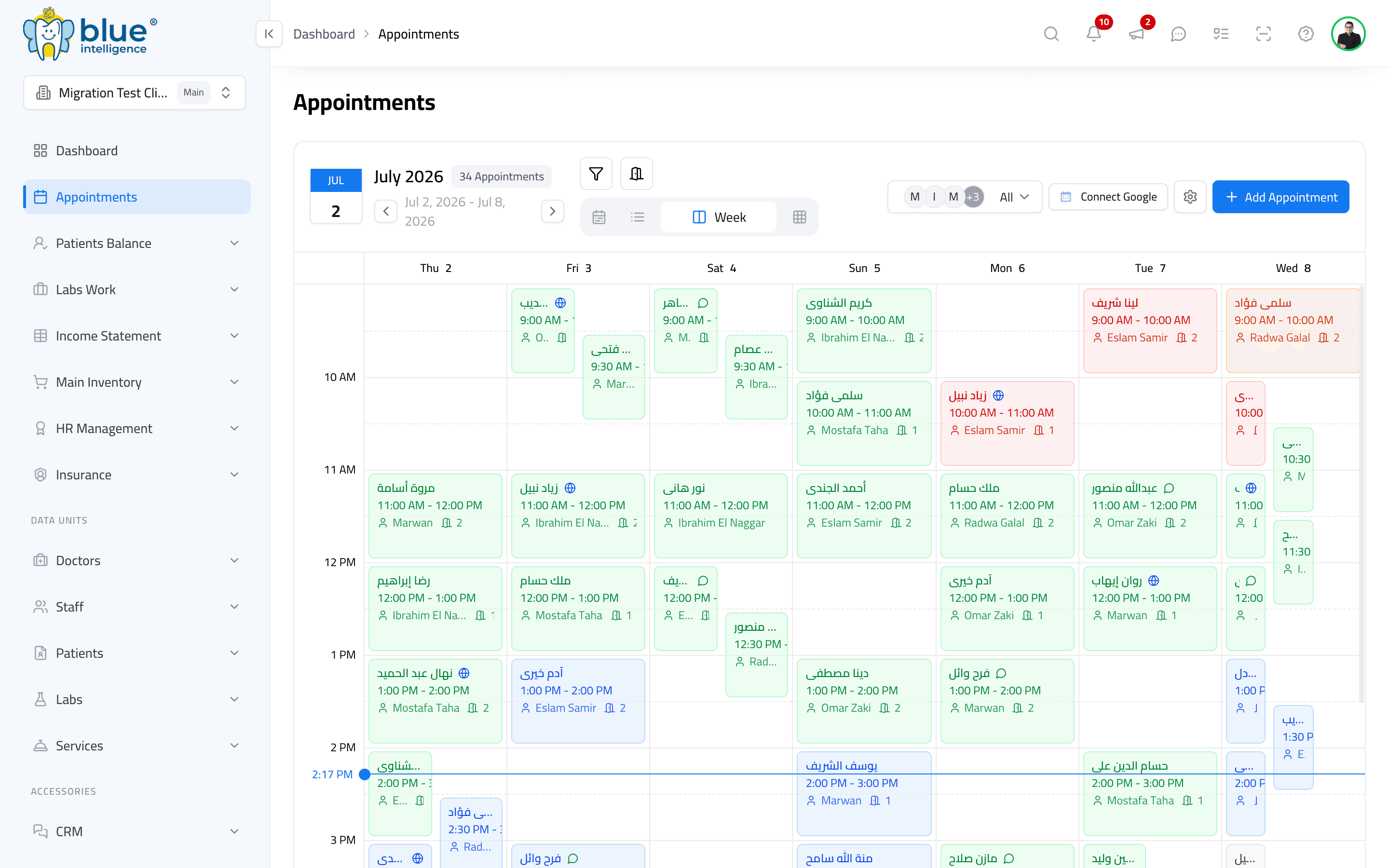
Task: Open Tuesday 12 PM Marwan appointment
Action: tap(1150, 608)
